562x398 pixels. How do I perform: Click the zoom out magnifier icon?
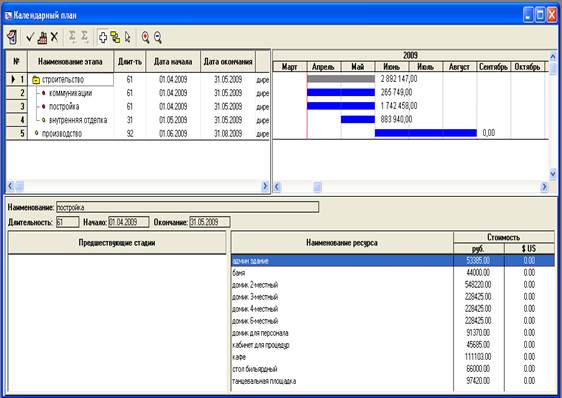(x=158, y=37)
